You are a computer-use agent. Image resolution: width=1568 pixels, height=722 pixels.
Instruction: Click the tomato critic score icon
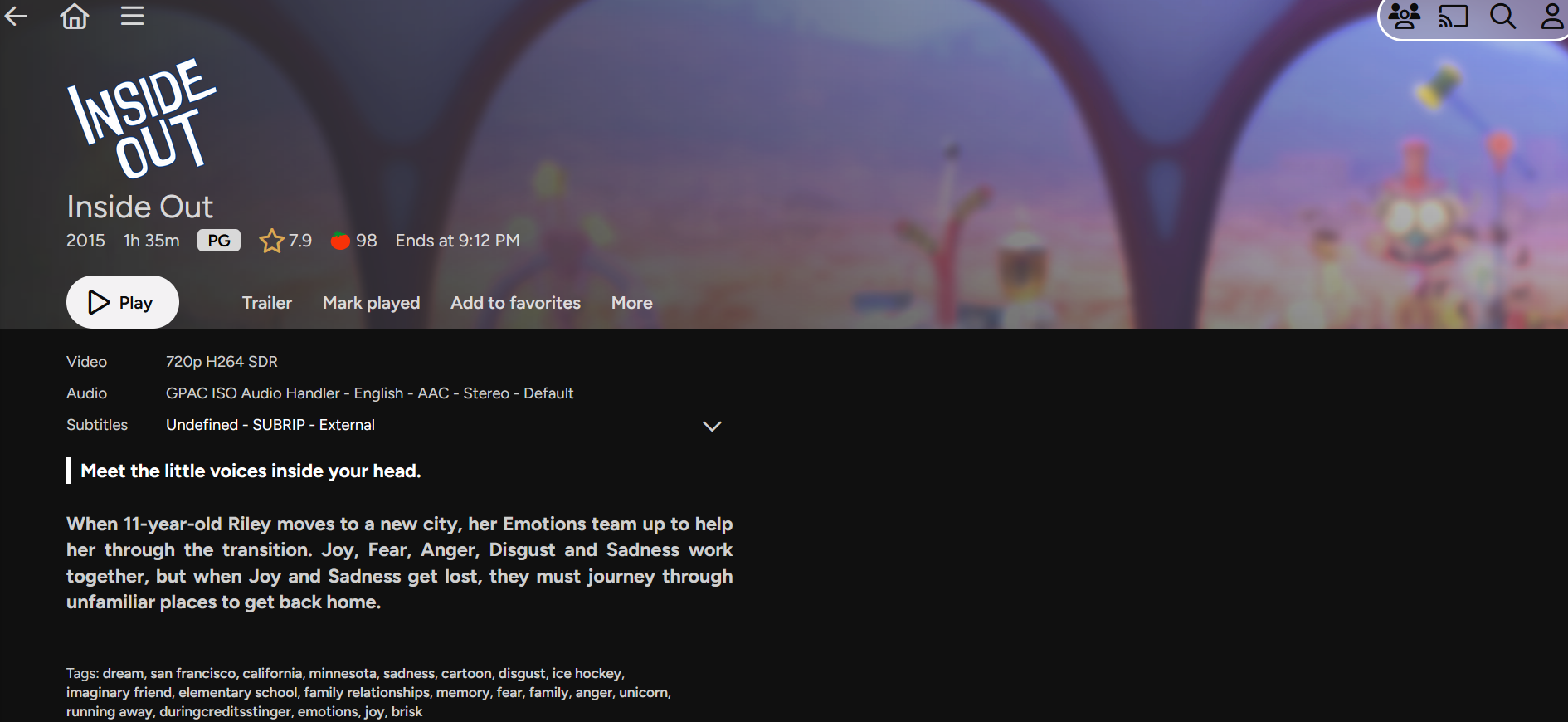coord(340,241)
